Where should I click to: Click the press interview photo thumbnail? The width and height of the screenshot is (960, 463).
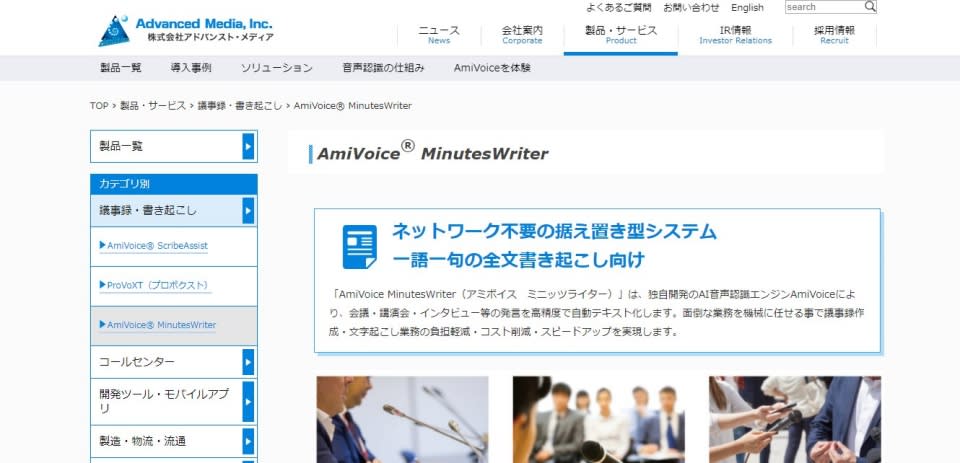[795, 420]
